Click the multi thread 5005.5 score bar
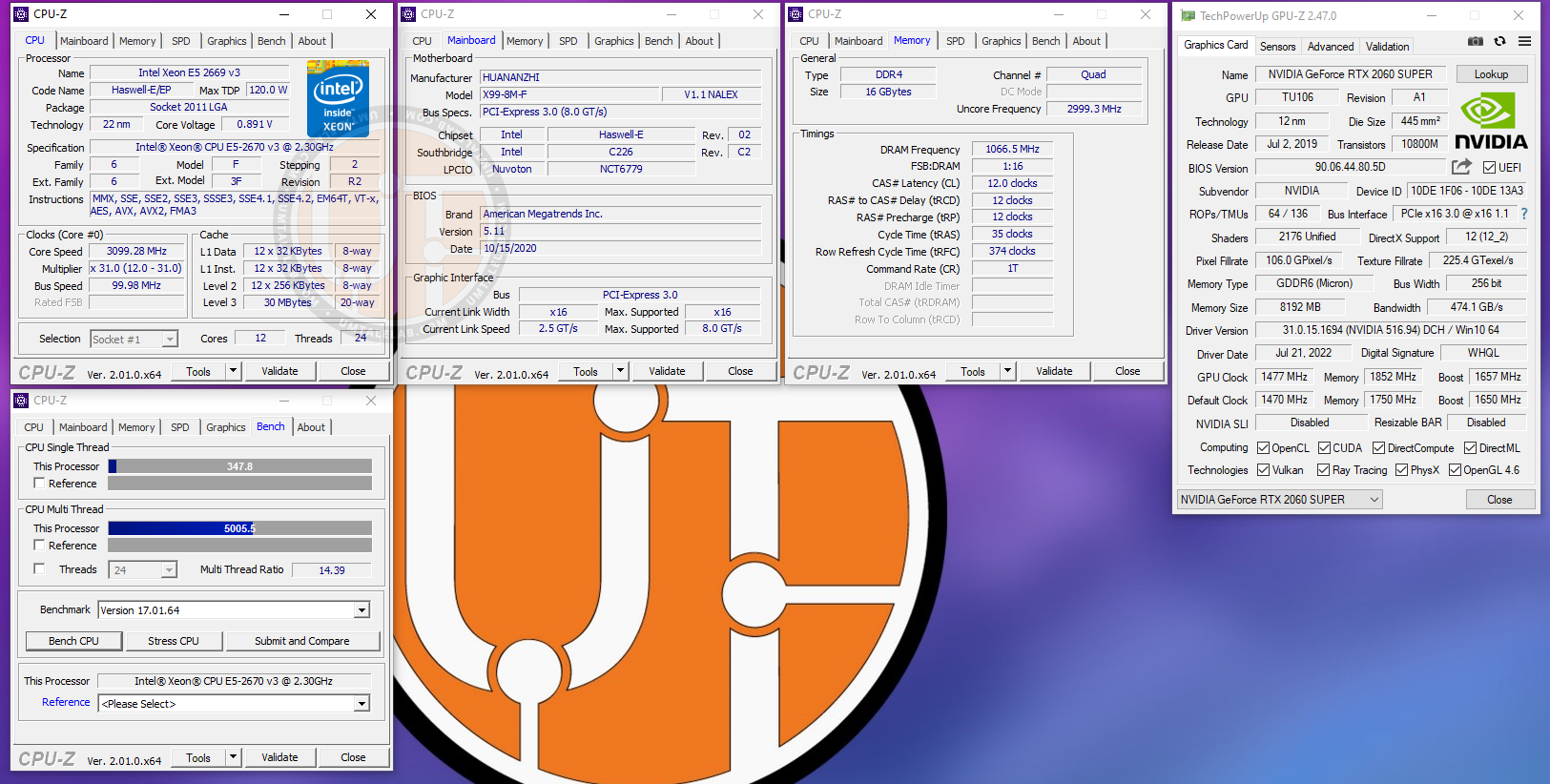The height and width of the screenshot is (784, 1550). 239,528
